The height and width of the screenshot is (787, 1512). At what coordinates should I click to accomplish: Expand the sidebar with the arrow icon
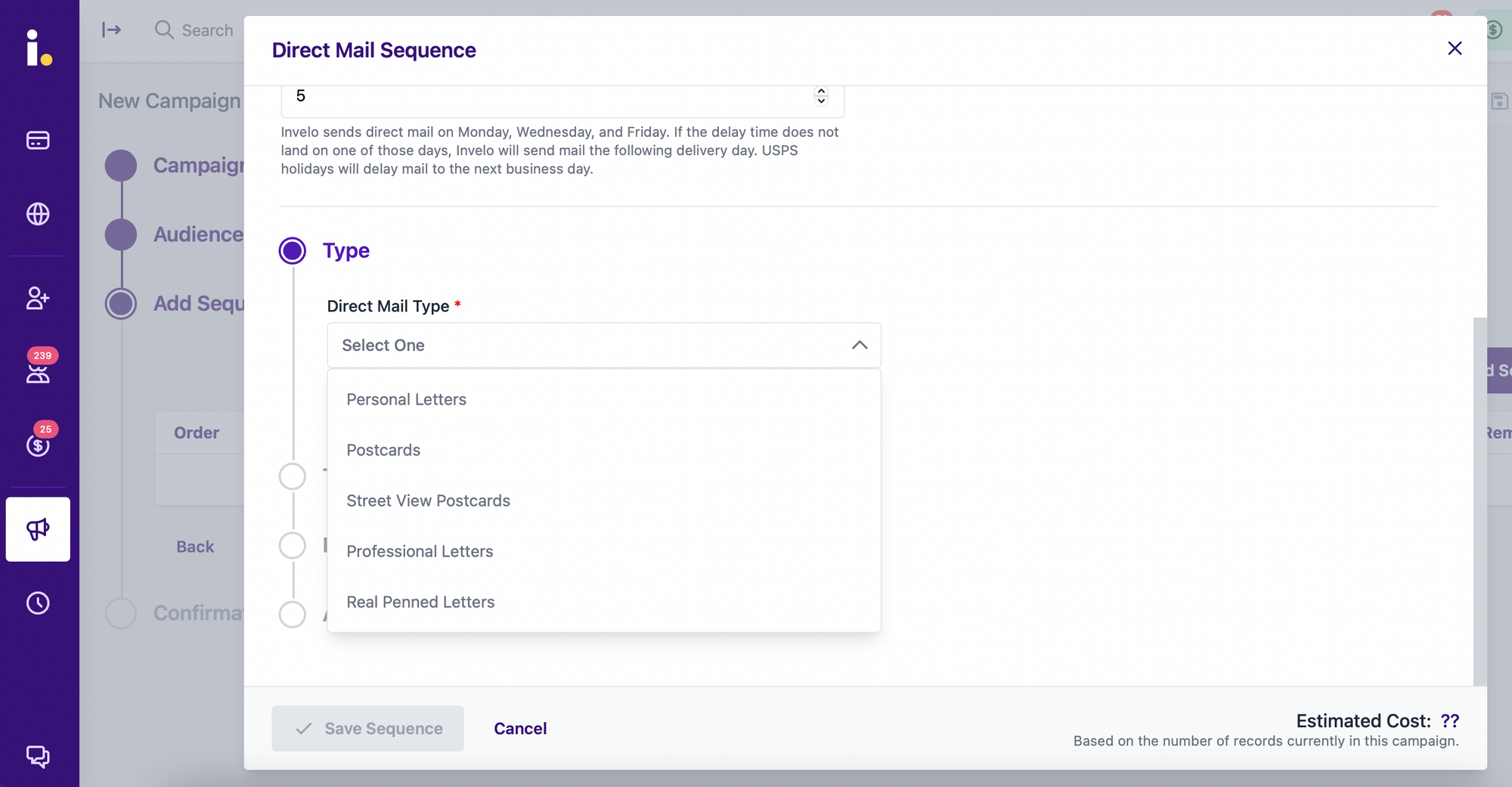[x=112, y=30]
